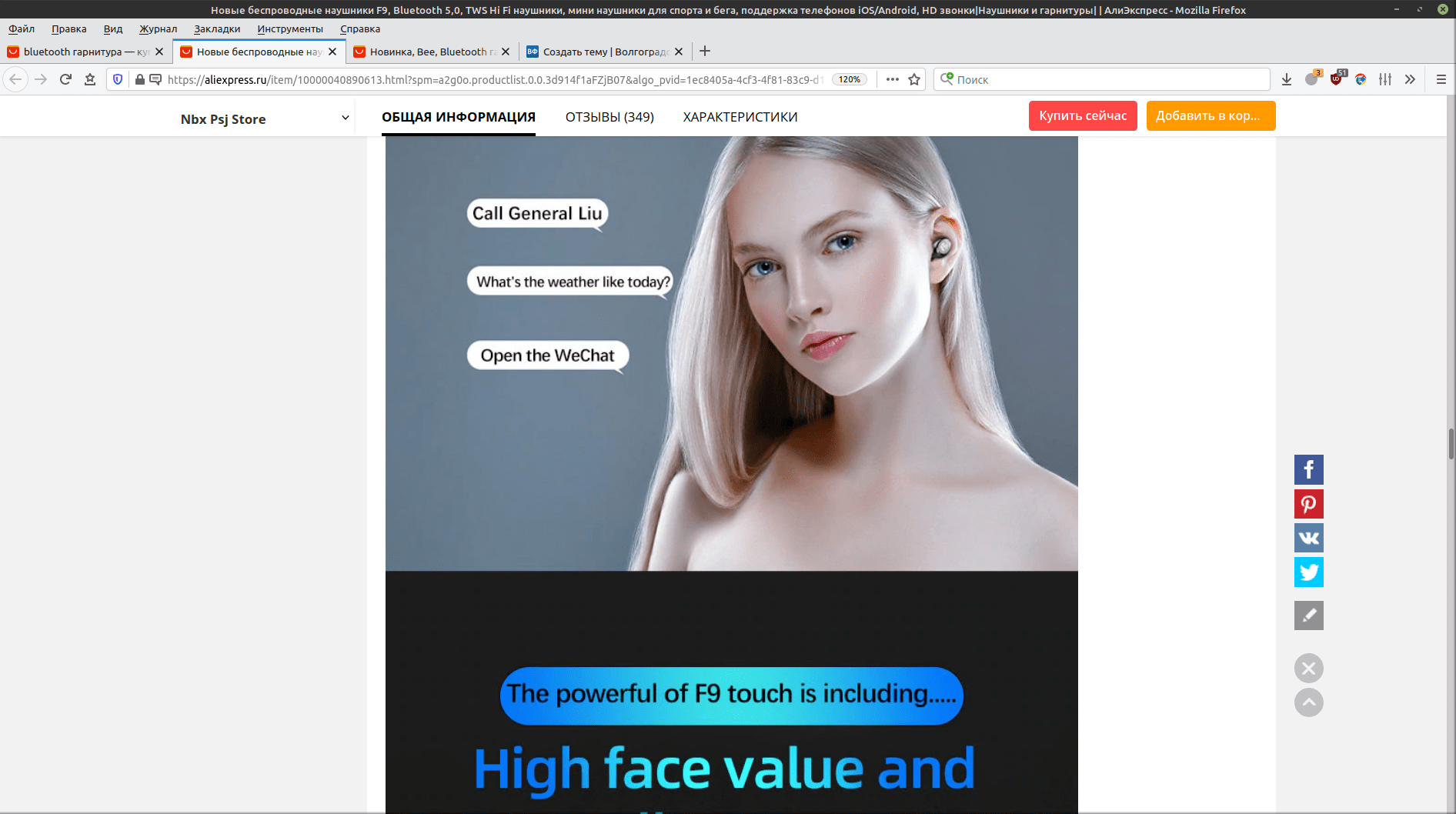This screenshot has height=814, width=1456.
Task: Expand the Nbx Psj Store dropdown
Action: click(x=345, y=118)
